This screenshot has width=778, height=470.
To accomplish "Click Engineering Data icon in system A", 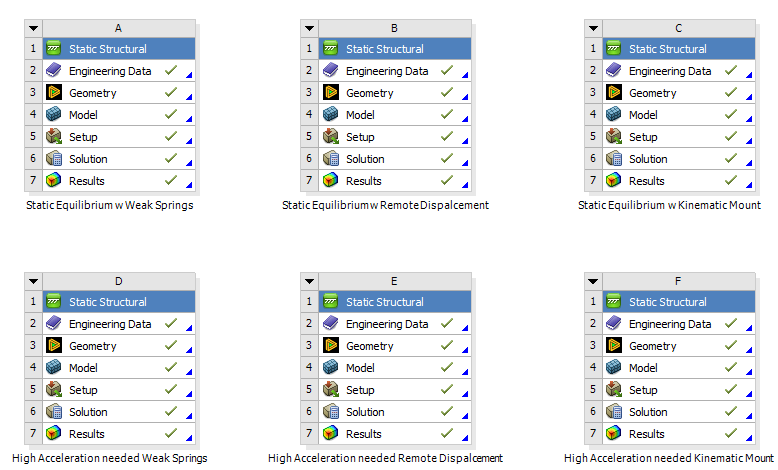I will (54, 70).
